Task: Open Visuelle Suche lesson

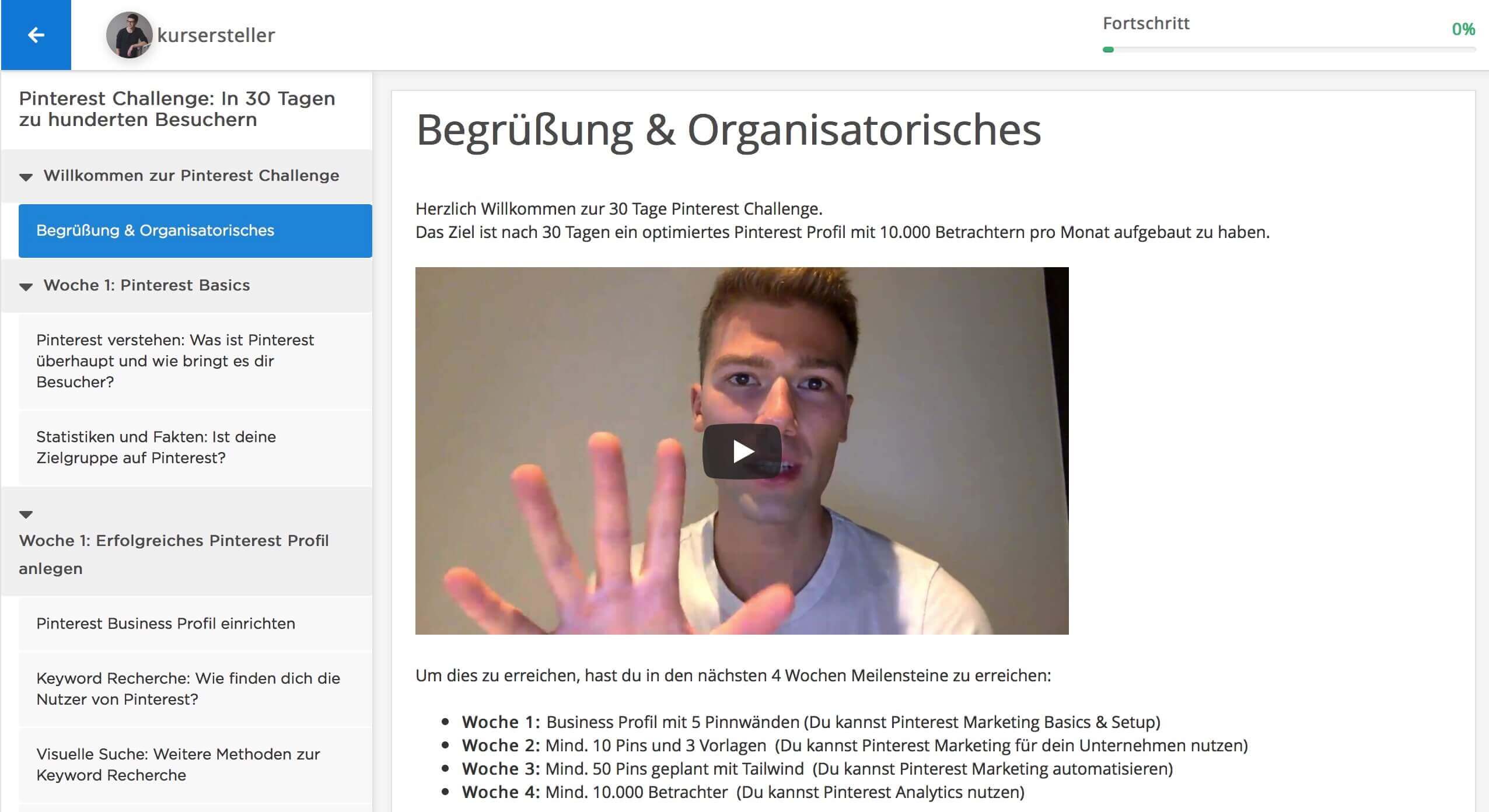Action: pos(195,765)
